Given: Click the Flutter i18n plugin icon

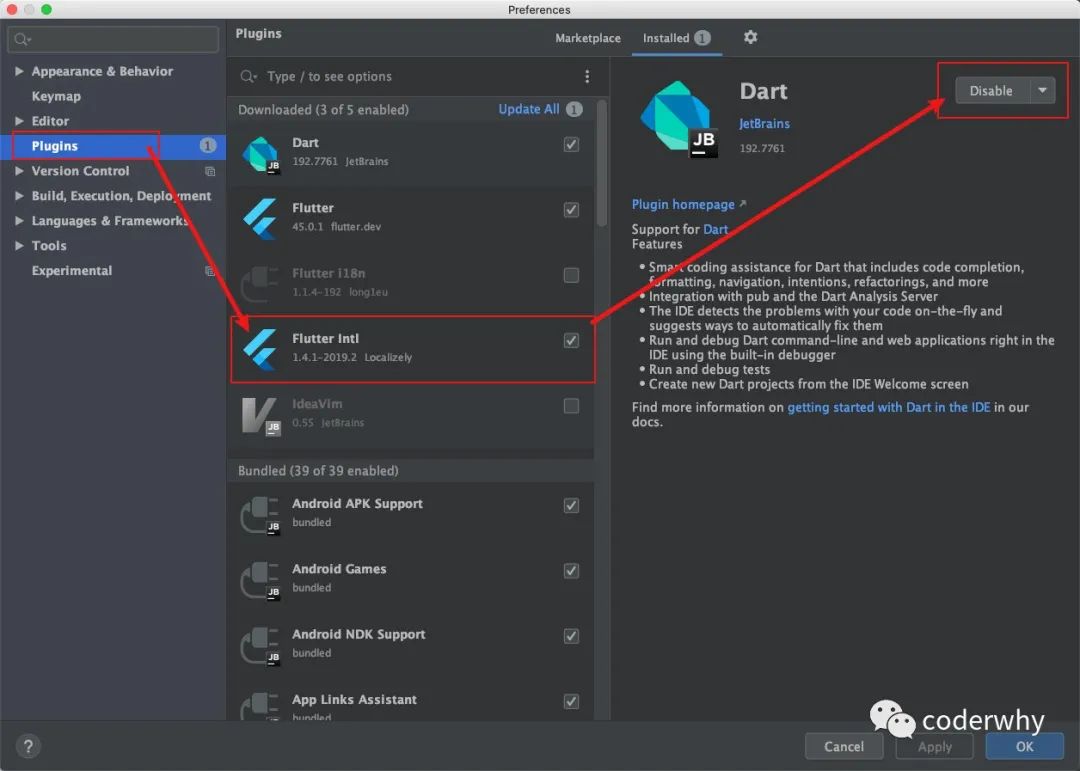Looking at the screenshot, I should point(260,283).
